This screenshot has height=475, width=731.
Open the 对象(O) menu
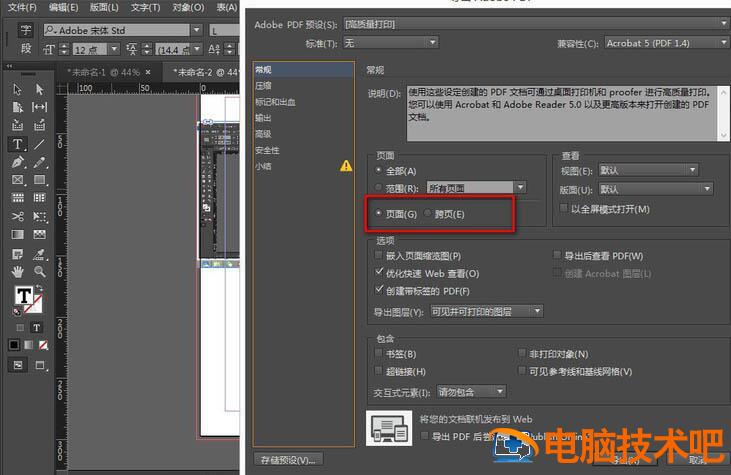tap(188, 7)
